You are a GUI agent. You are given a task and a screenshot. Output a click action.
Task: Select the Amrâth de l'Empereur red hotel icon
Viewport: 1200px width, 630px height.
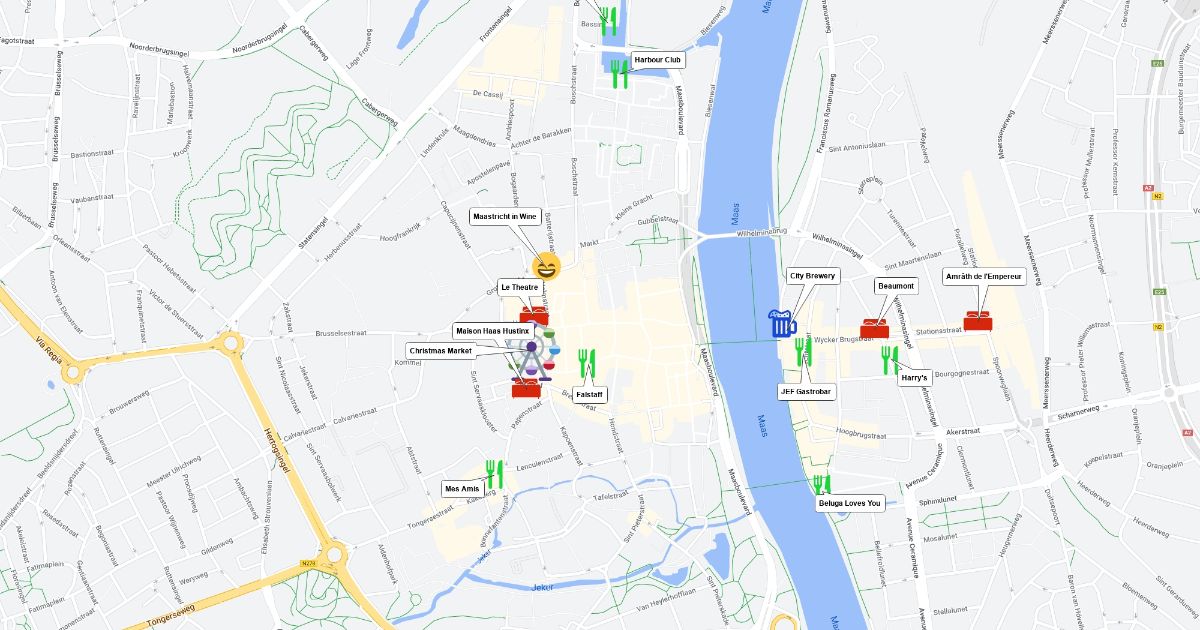(978, 321)
